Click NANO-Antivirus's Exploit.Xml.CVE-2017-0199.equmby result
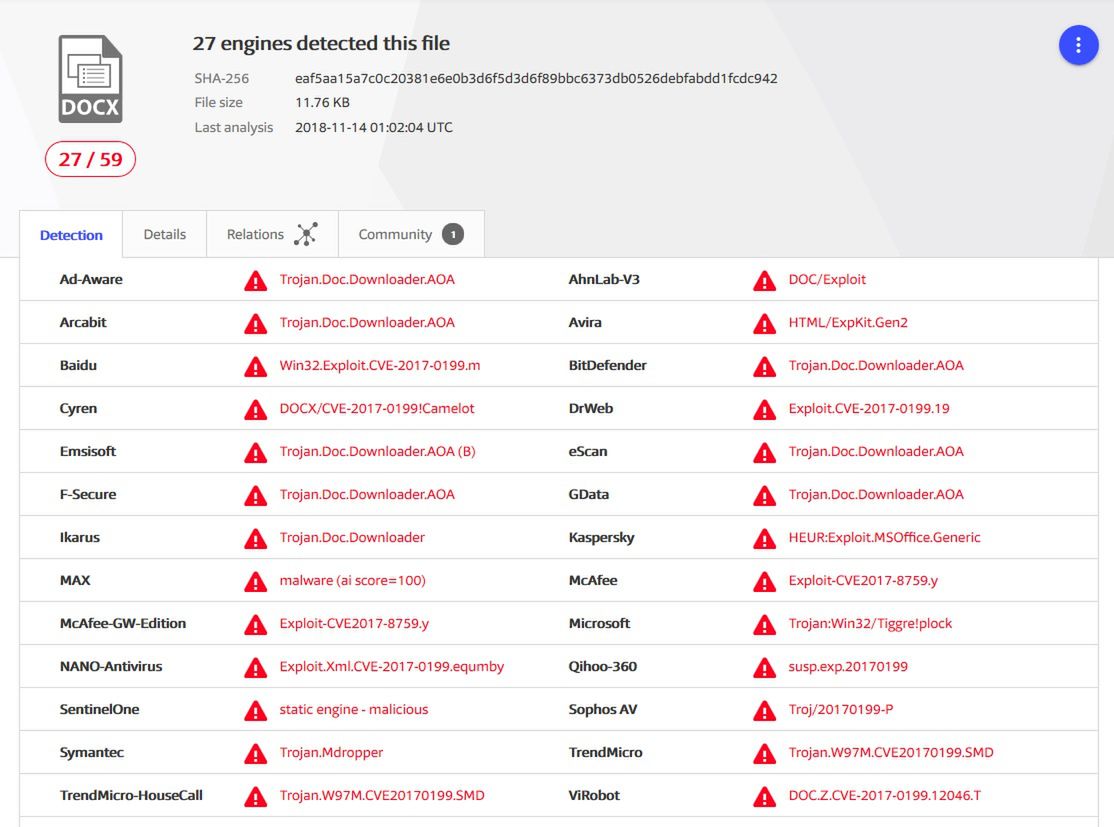Viewport: 1114px width, 827px height. pos(391,666)
